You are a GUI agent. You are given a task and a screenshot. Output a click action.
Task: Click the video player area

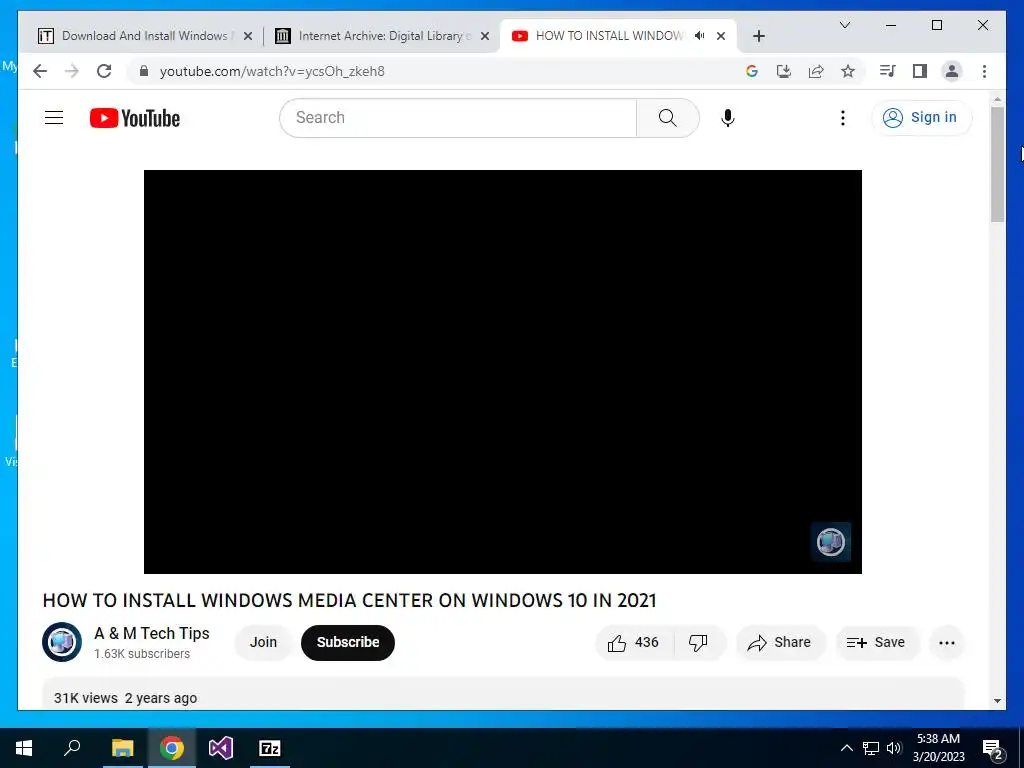(502, 372)
